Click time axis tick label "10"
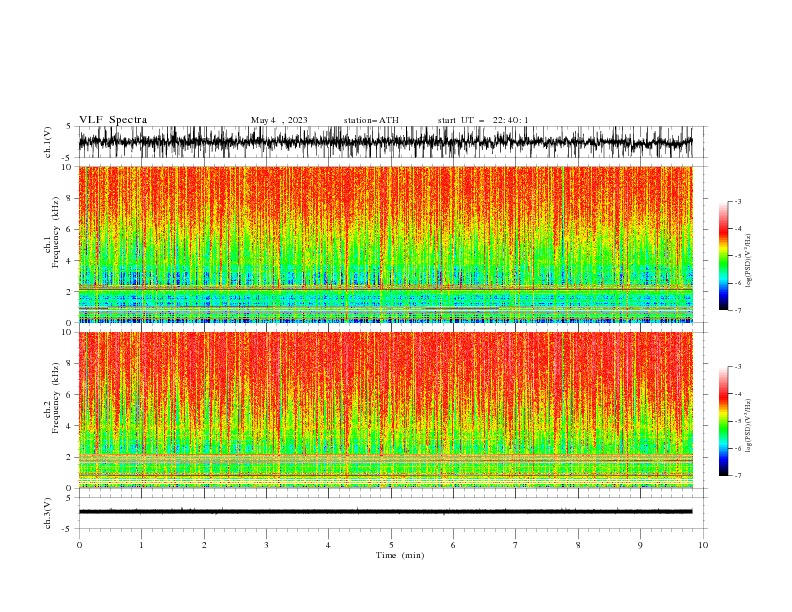 pos(703,545)
